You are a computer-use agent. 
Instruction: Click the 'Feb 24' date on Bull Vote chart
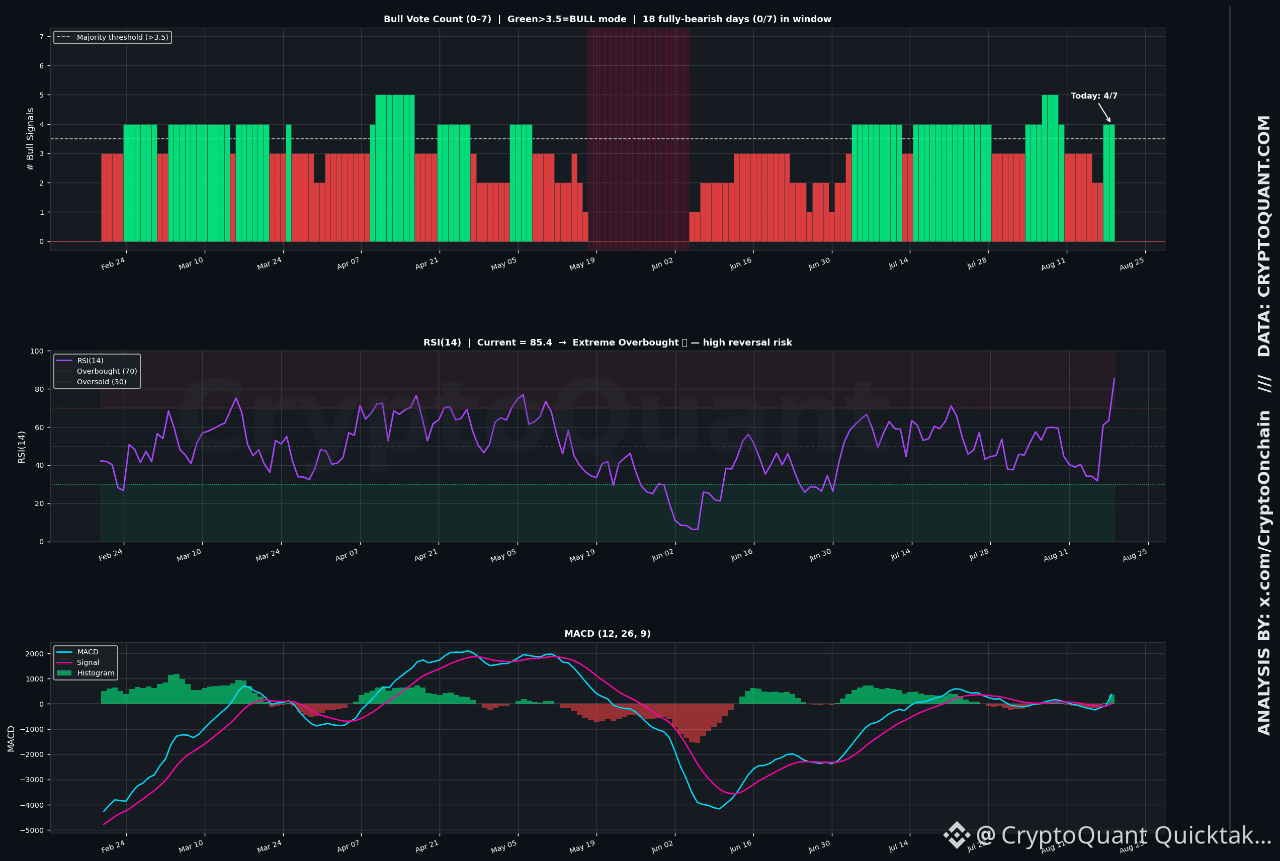tap(114, 263)
